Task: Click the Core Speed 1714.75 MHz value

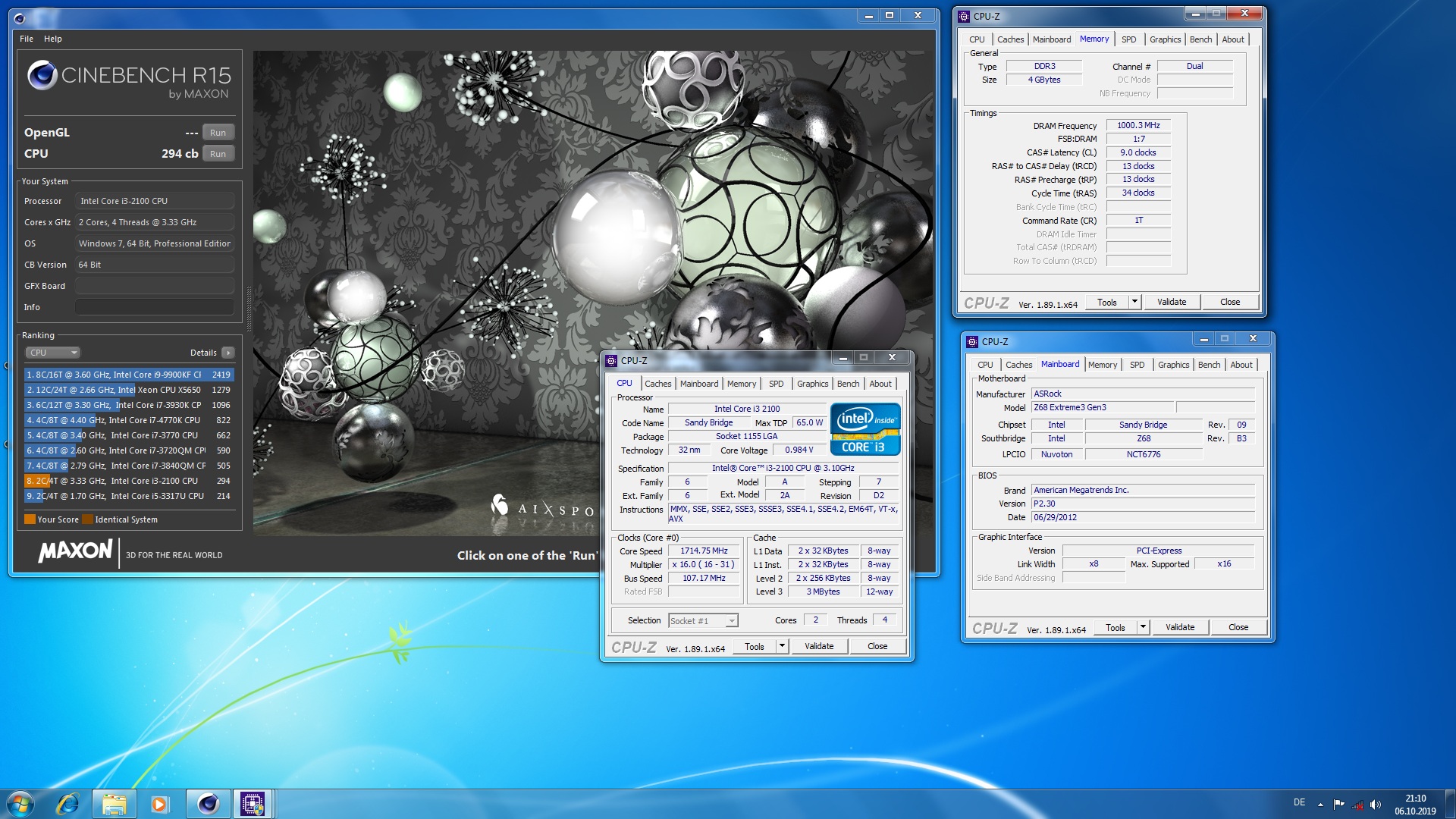Action: click(x=704, y=551)
